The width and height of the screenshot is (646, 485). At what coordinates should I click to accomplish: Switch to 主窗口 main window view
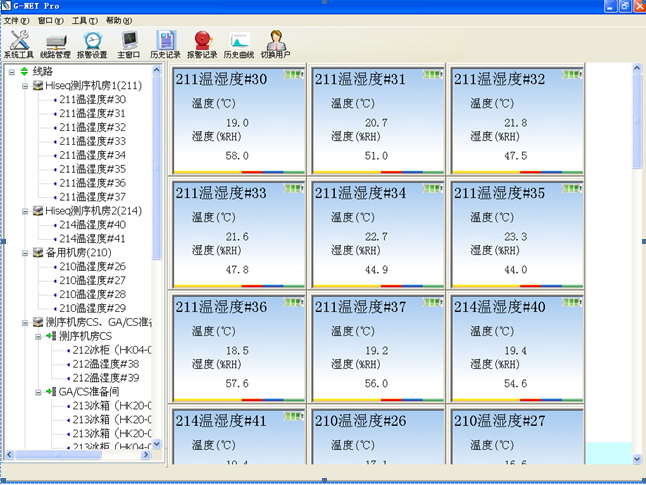(129, 45)
